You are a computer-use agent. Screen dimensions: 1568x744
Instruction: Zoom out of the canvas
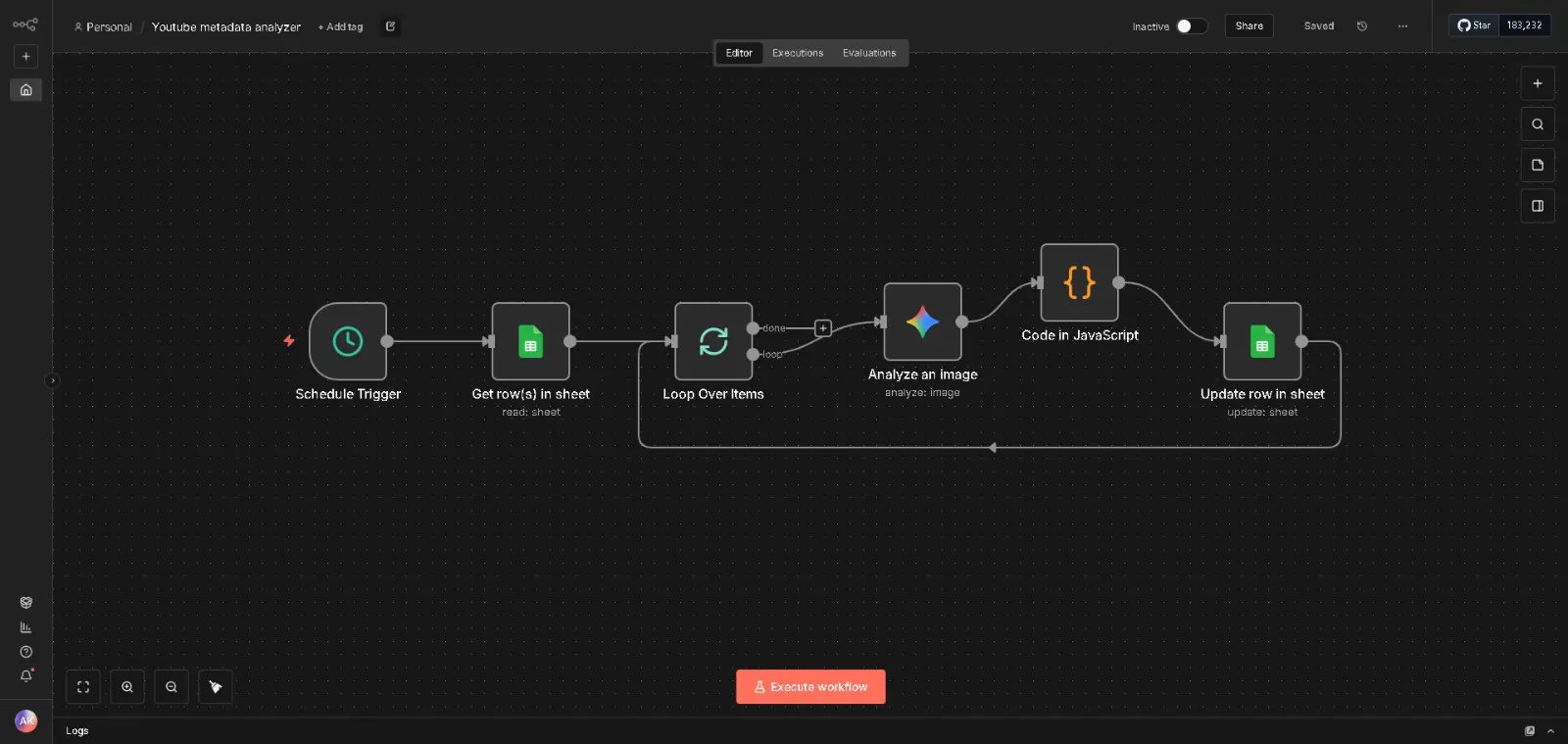tap(171, 687)
